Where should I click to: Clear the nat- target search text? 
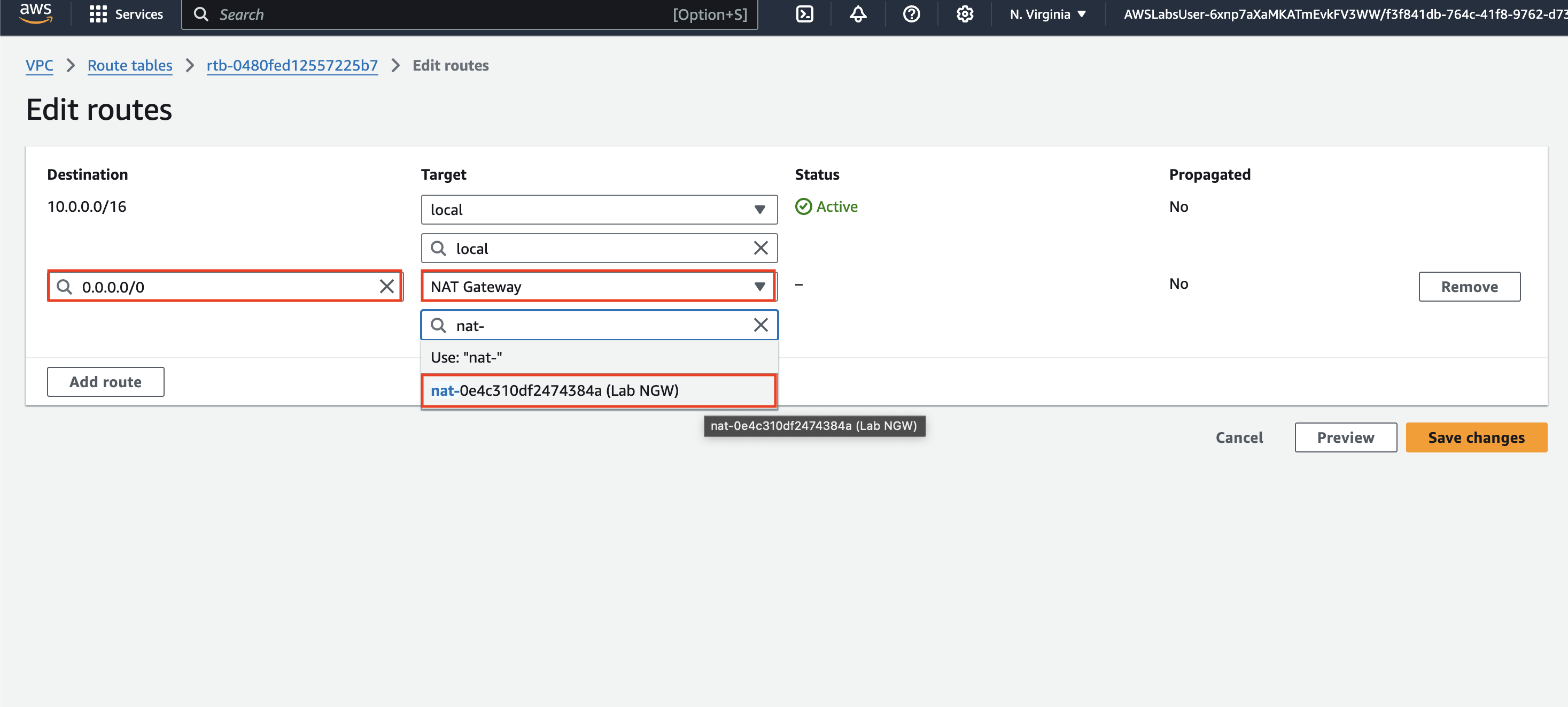pyautogui.click(x=760, y=325)
